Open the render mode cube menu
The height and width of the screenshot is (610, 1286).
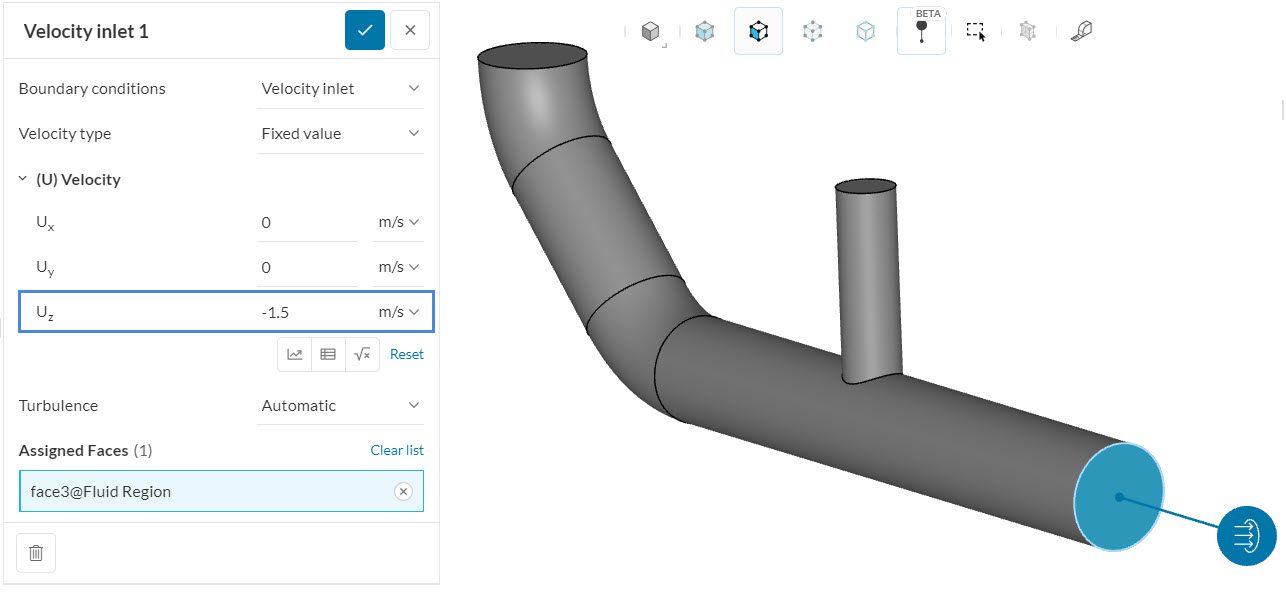pos(651,32)
